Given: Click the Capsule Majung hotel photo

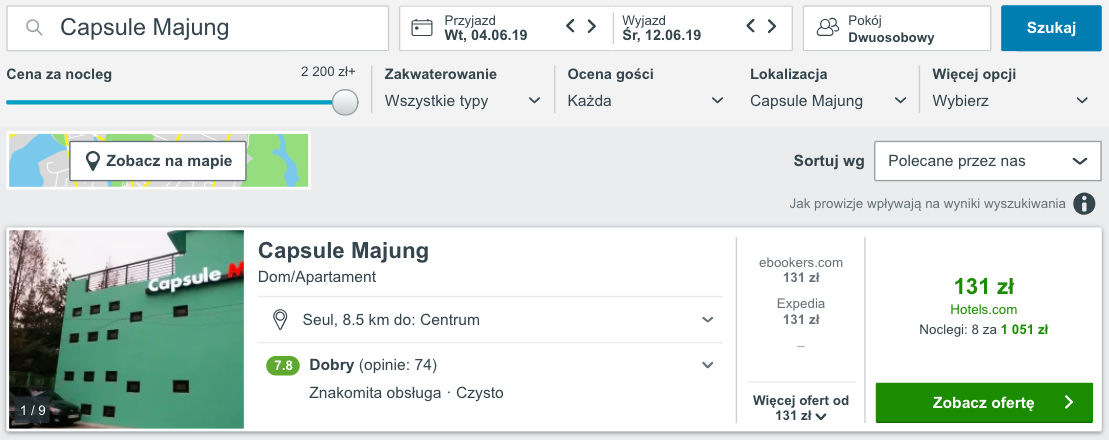Looking at the screenshot, I should coord(126,329).
